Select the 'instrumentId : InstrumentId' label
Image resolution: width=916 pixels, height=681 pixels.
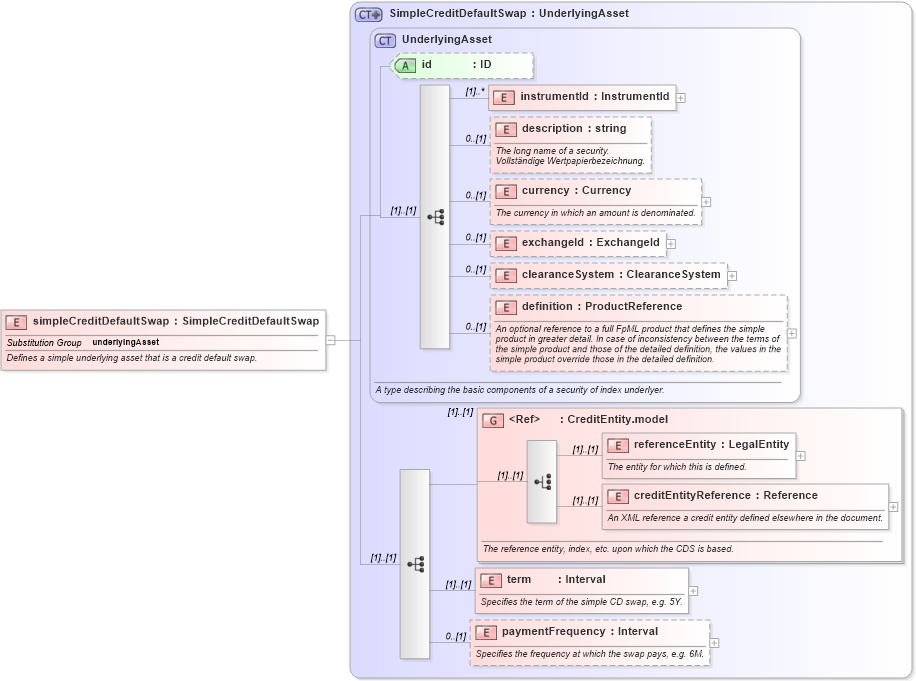pyautogui.click(x=595, y=96)
